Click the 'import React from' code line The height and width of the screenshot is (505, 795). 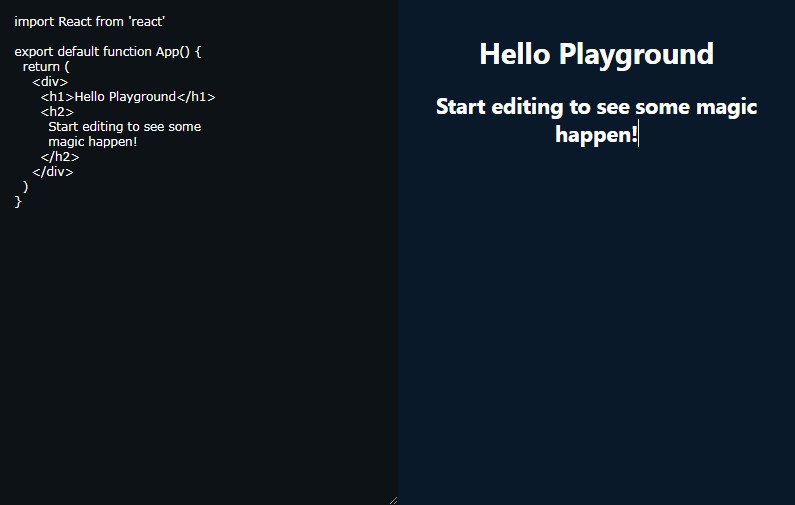coord(90,22)
